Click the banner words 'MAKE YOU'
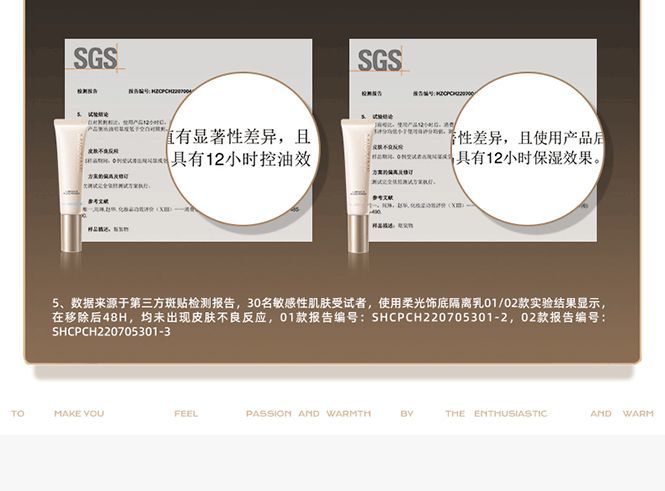This screenshot has width=665, height=491. pos(79,413)
